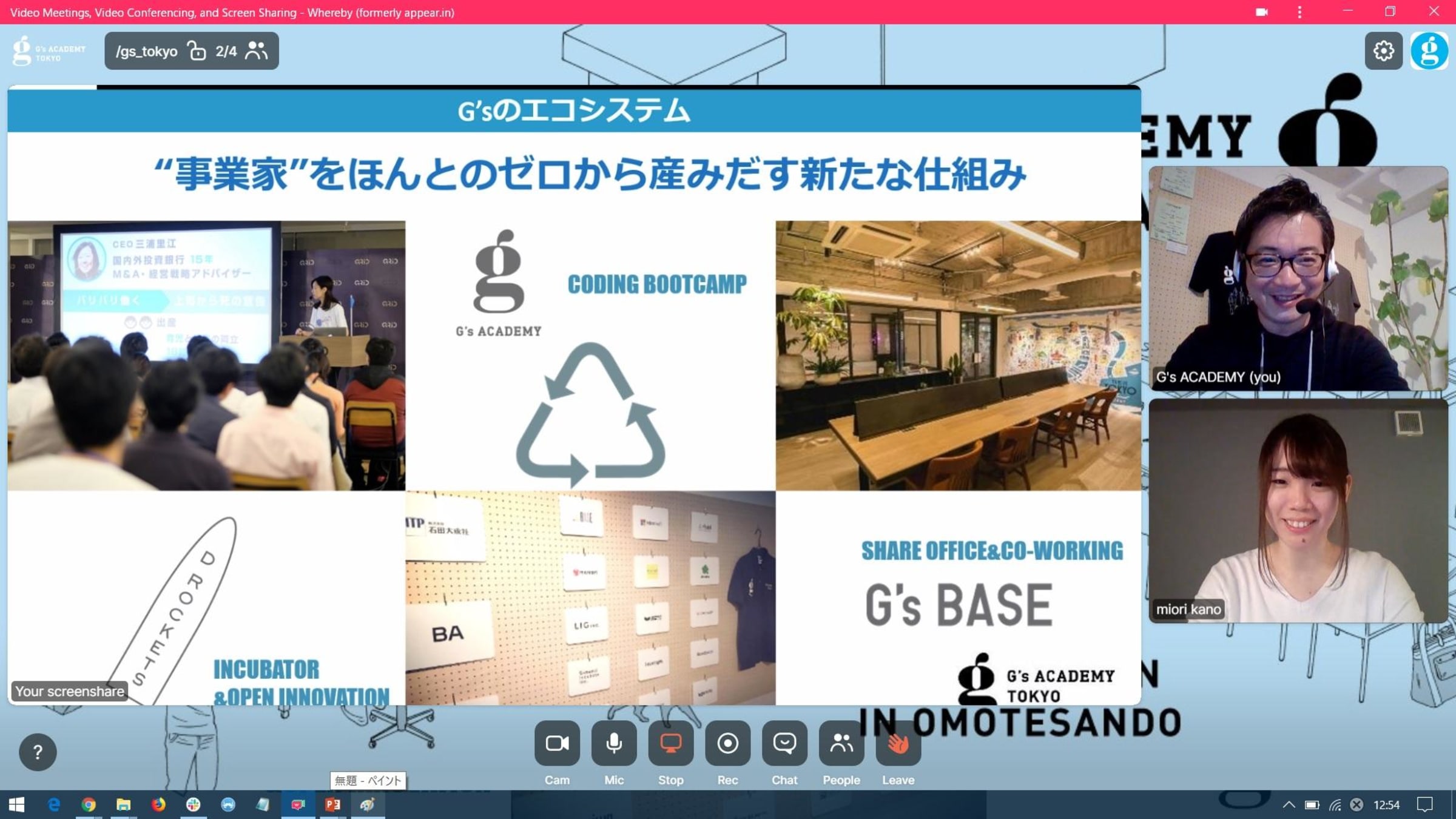
Task: Open Chrome from the taskbar
Action: (89, 805)
